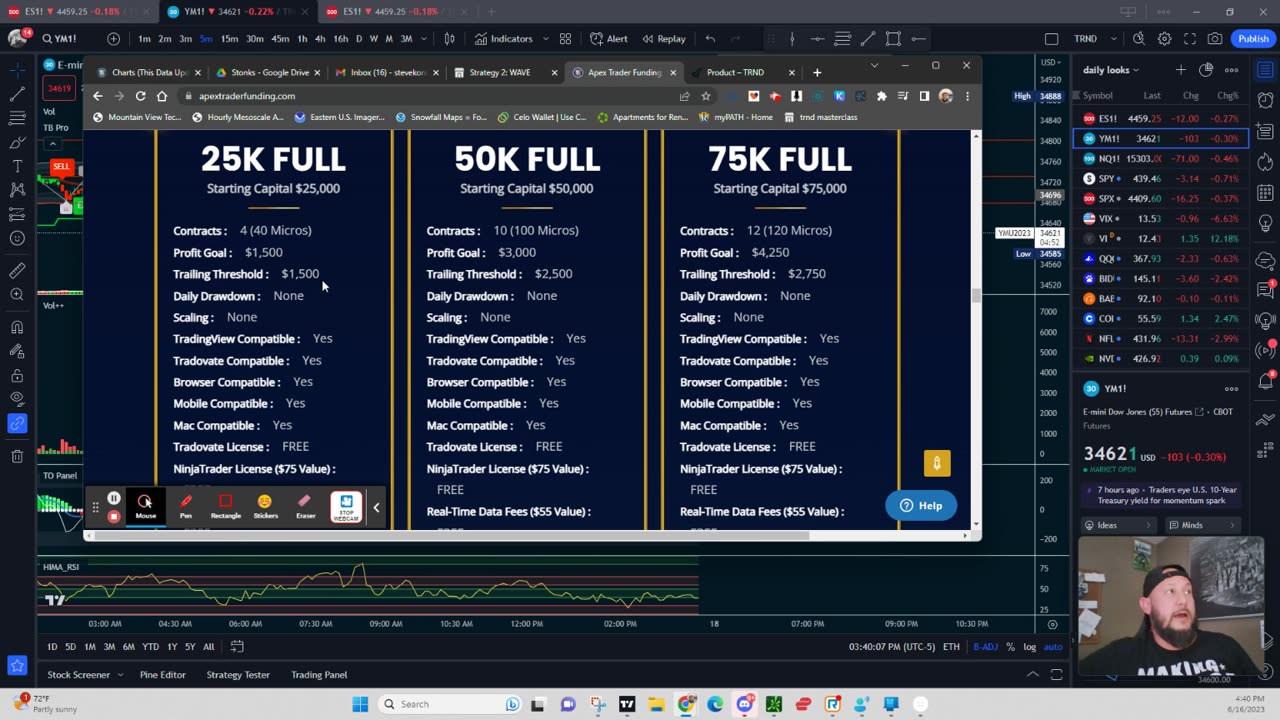The image size is (1280, 720).
Task: Open the chart layout select square icon
Action: click(1051, 39)
